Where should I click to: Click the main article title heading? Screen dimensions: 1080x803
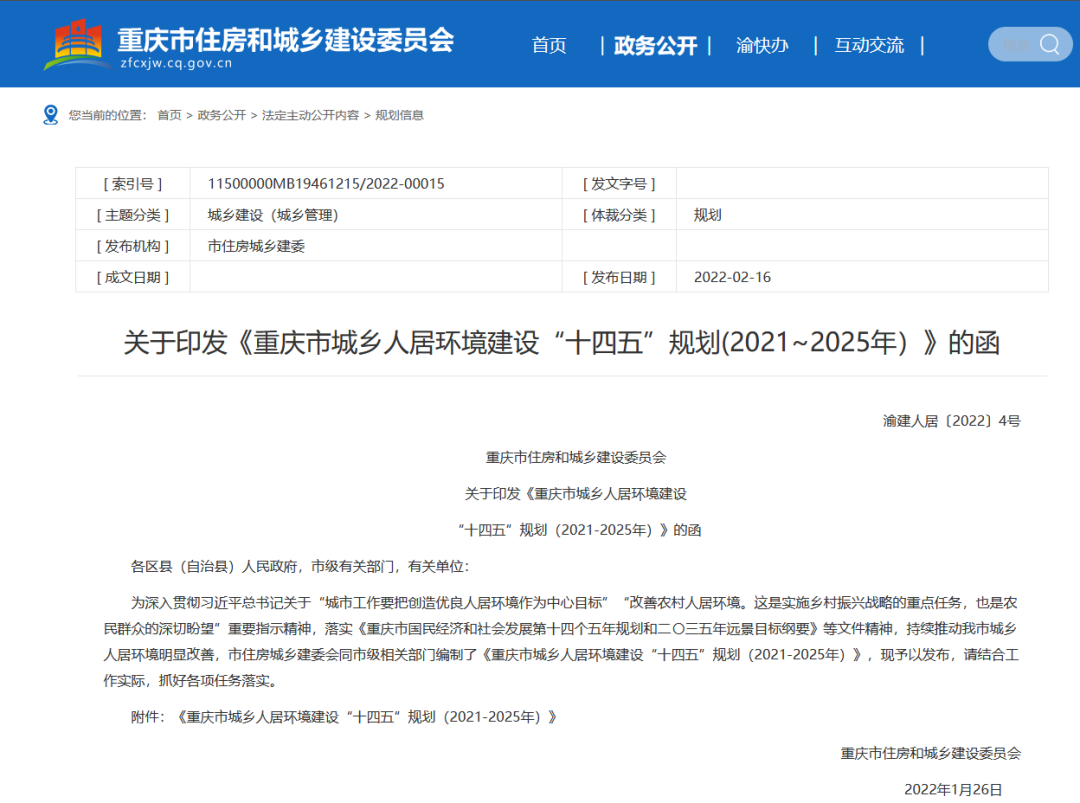[x=561, y=342]
